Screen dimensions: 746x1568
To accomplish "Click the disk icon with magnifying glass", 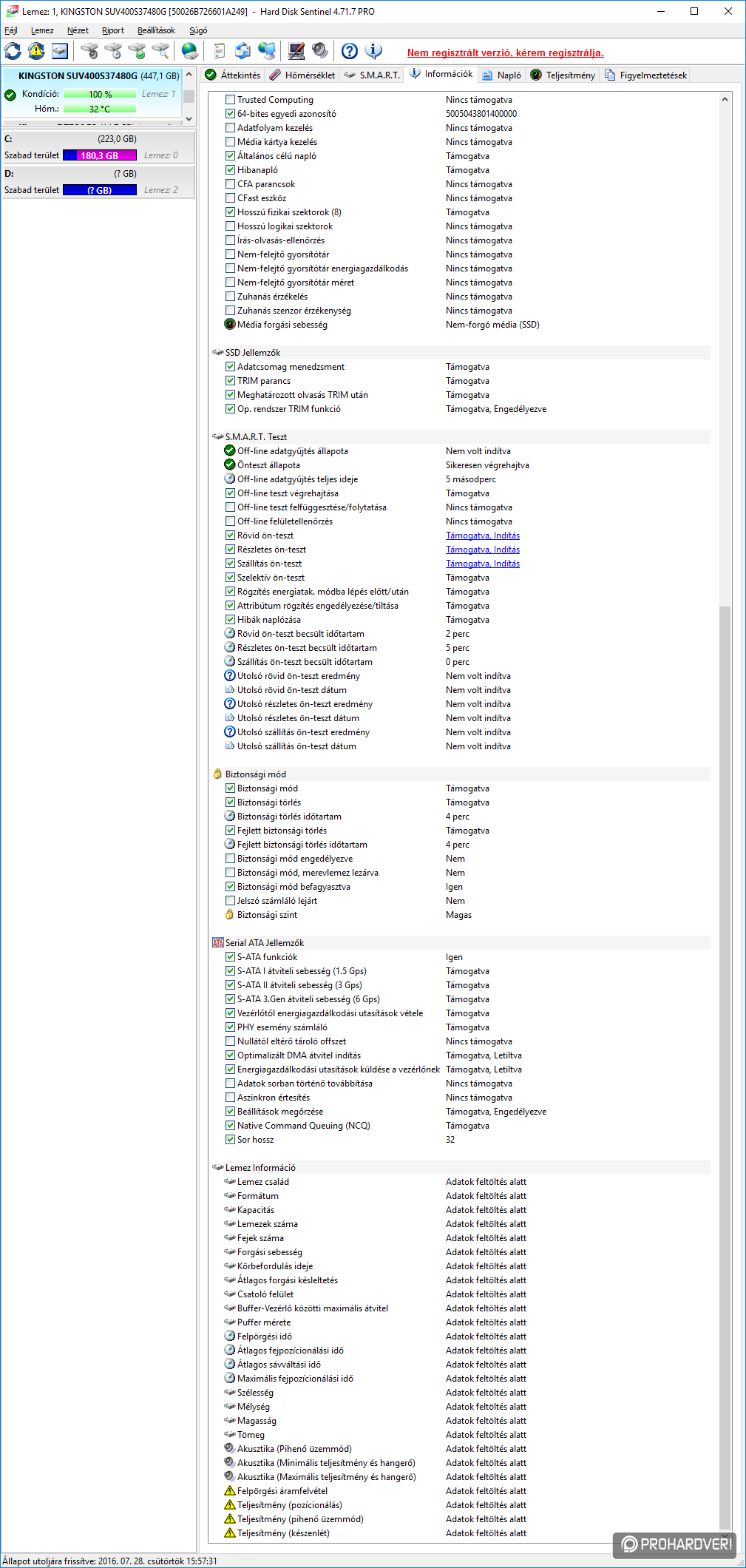I will 160,51.
